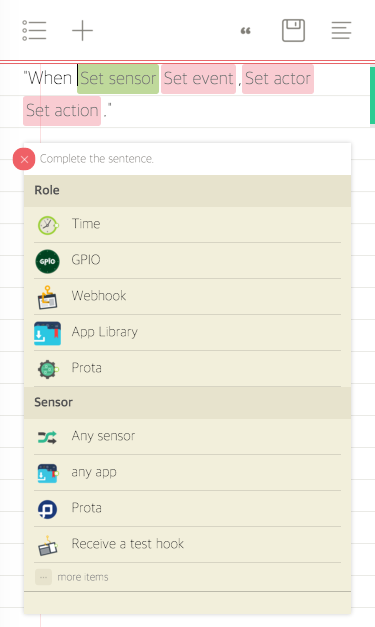Click the Set actor placeholder
The image size is (375, 627).
click(278, 79)
